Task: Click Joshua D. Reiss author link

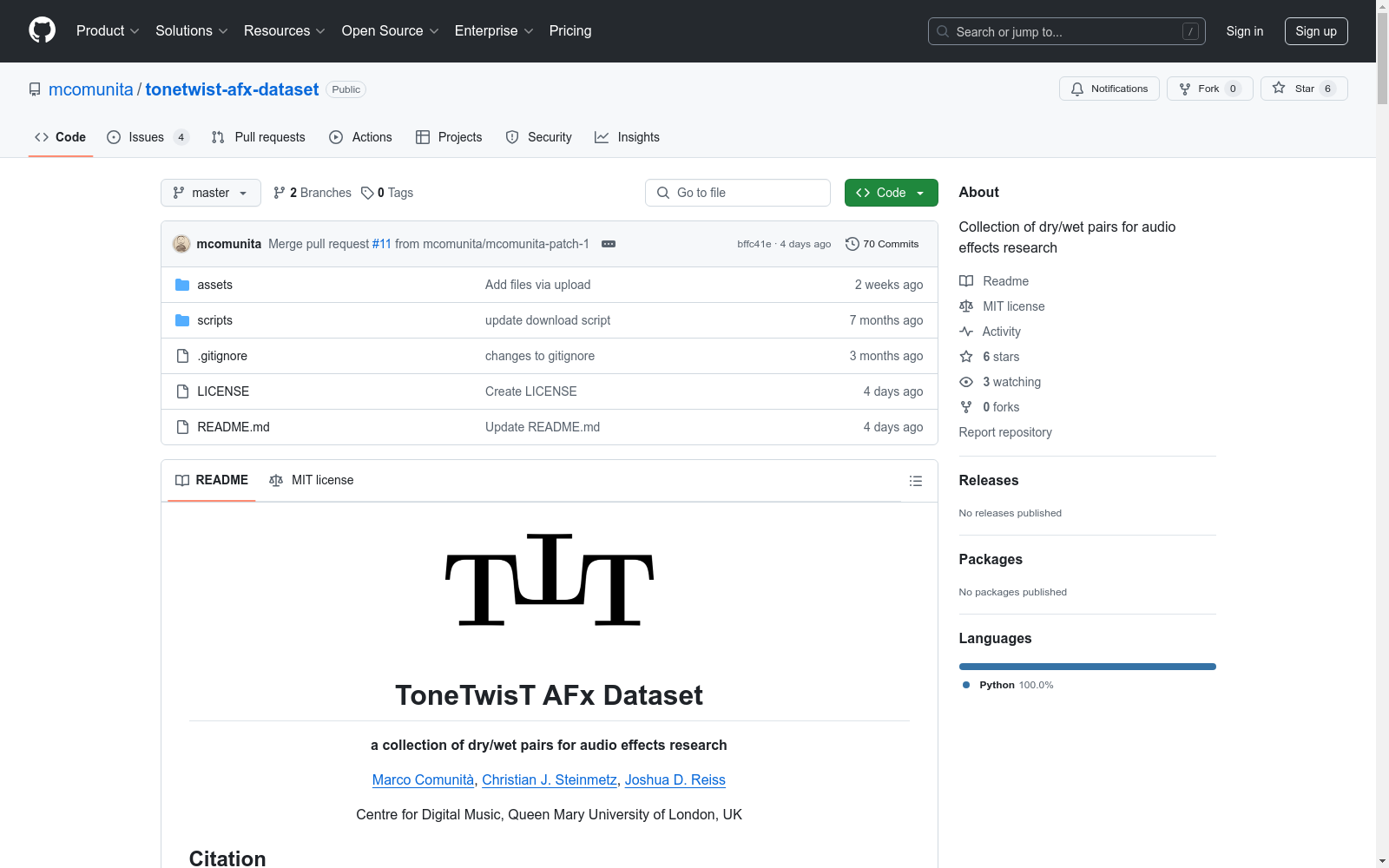Action: coord(675,779)
